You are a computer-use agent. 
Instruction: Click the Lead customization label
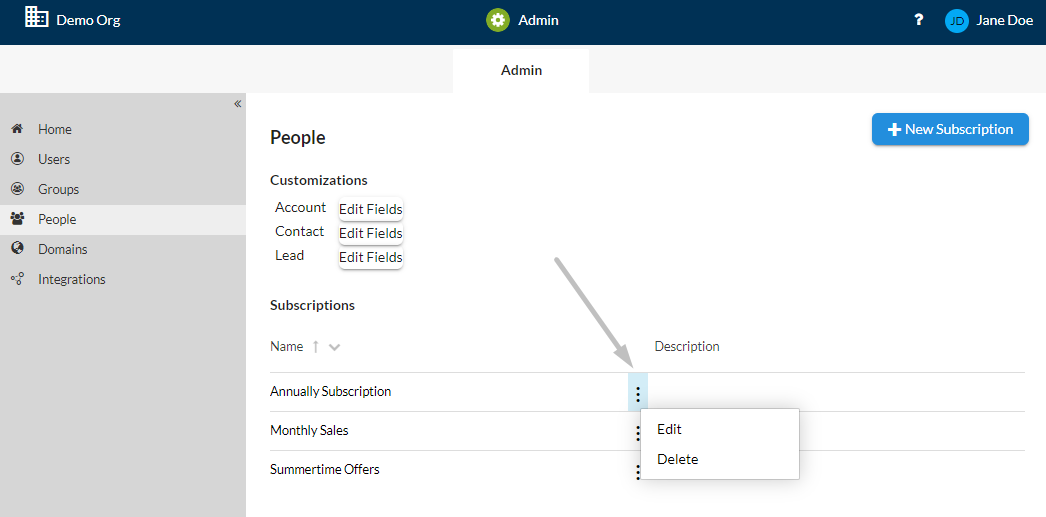[x=290, y=255]
